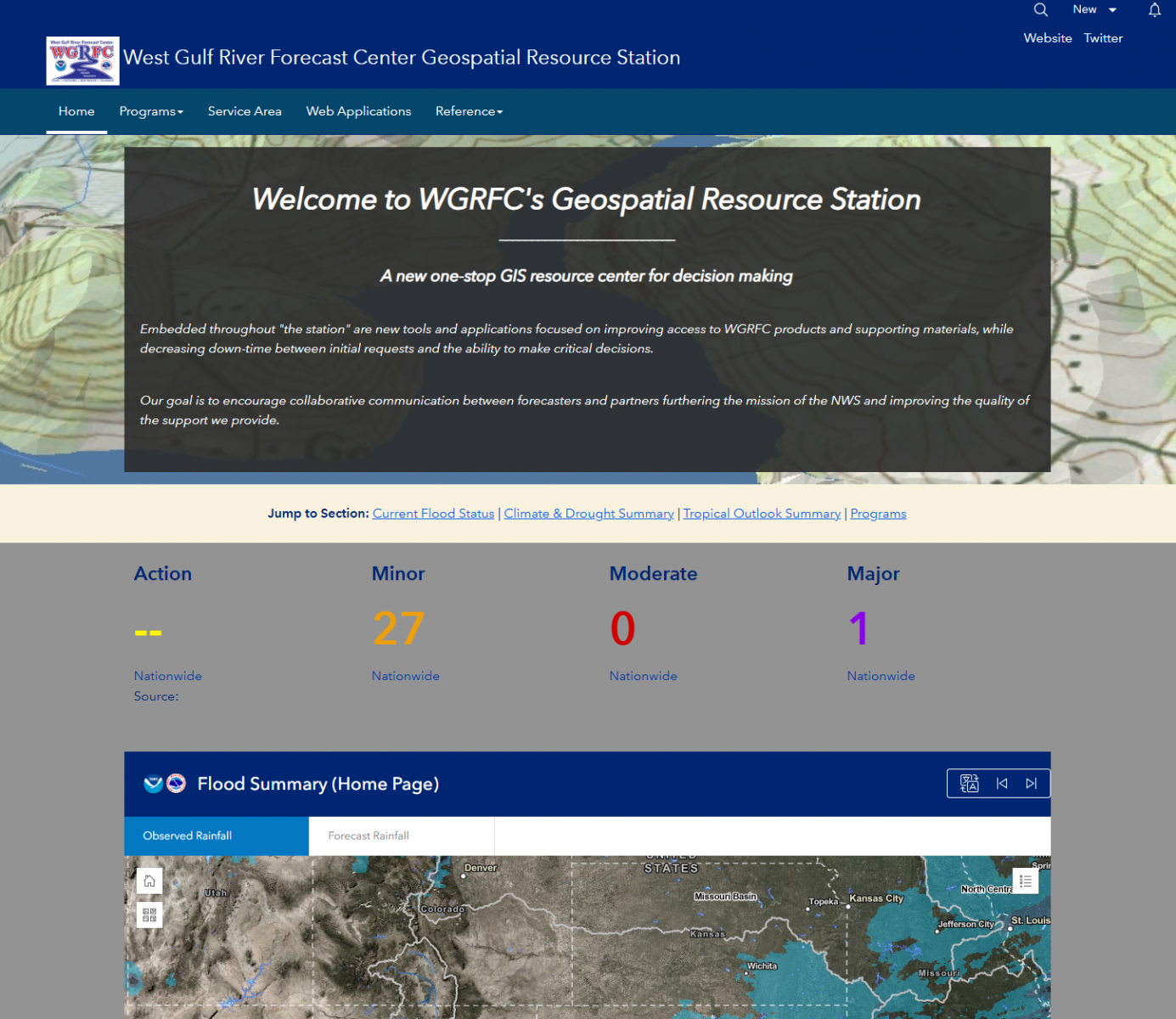1176x1019 pixels.
Task: Click the 'Jefferson City' label on the map
Action: (965, 924)
